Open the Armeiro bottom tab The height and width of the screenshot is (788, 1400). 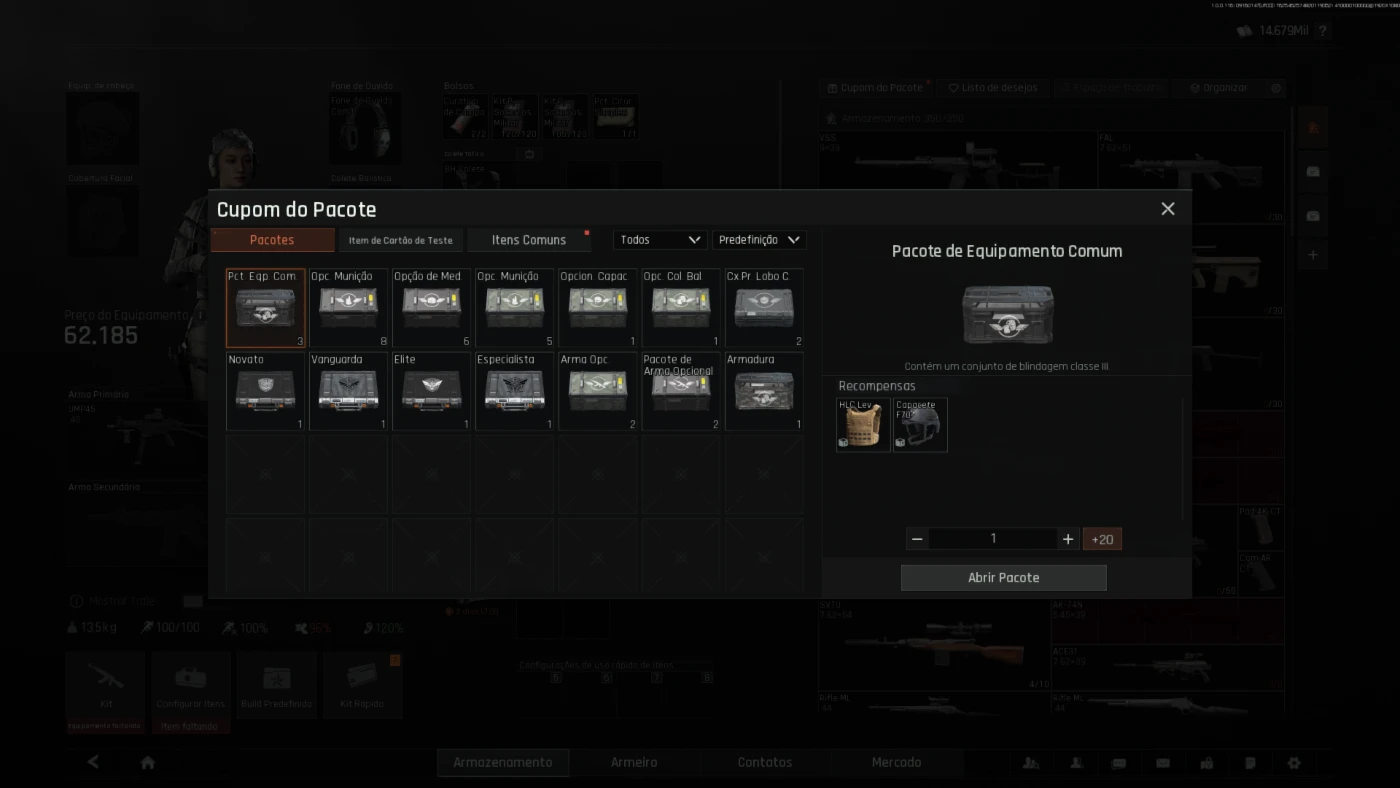coord(634,762)
